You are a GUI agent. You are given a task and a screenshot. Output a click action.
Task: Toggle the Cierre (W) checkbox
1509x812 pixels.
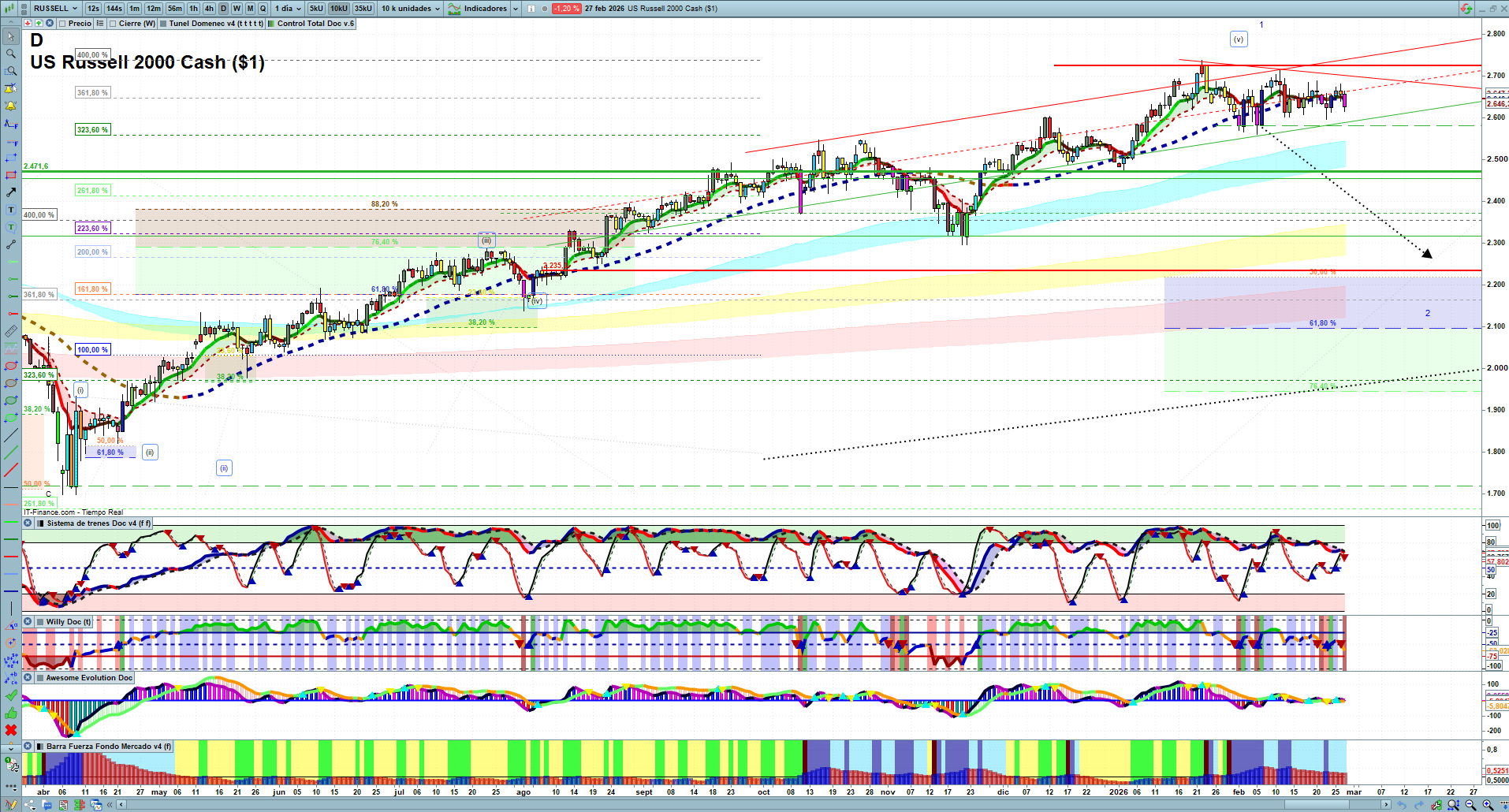coord(113,24)
